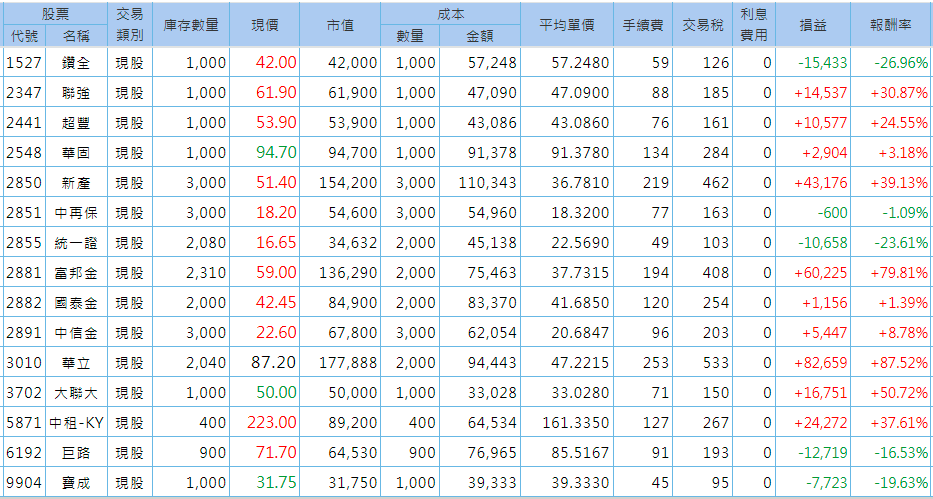Select loss value -15,433
This screenshot has width=933, height=499.
(x=822, y=62)
